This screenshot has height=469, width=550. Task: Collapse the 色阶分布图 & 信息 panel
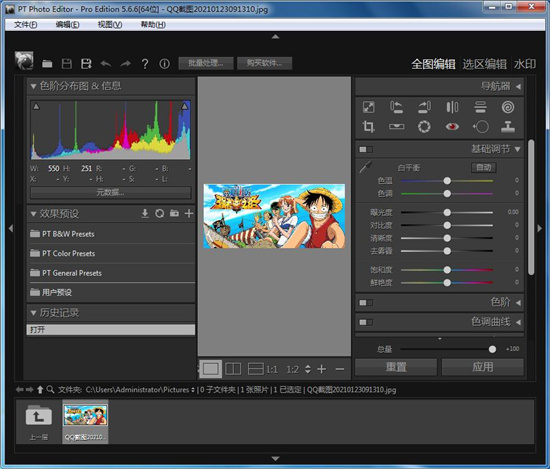33,86
